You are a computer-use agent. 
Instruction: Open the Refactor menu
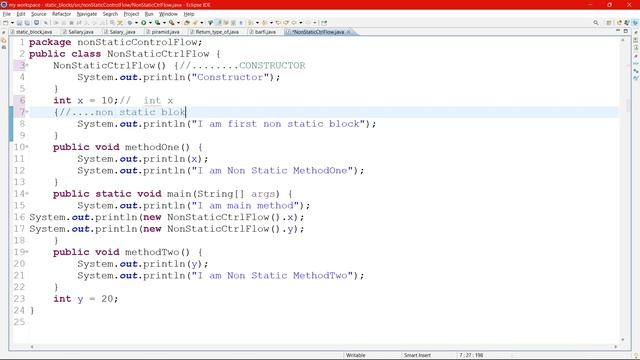pyautogui.click(x=62, y=14)
